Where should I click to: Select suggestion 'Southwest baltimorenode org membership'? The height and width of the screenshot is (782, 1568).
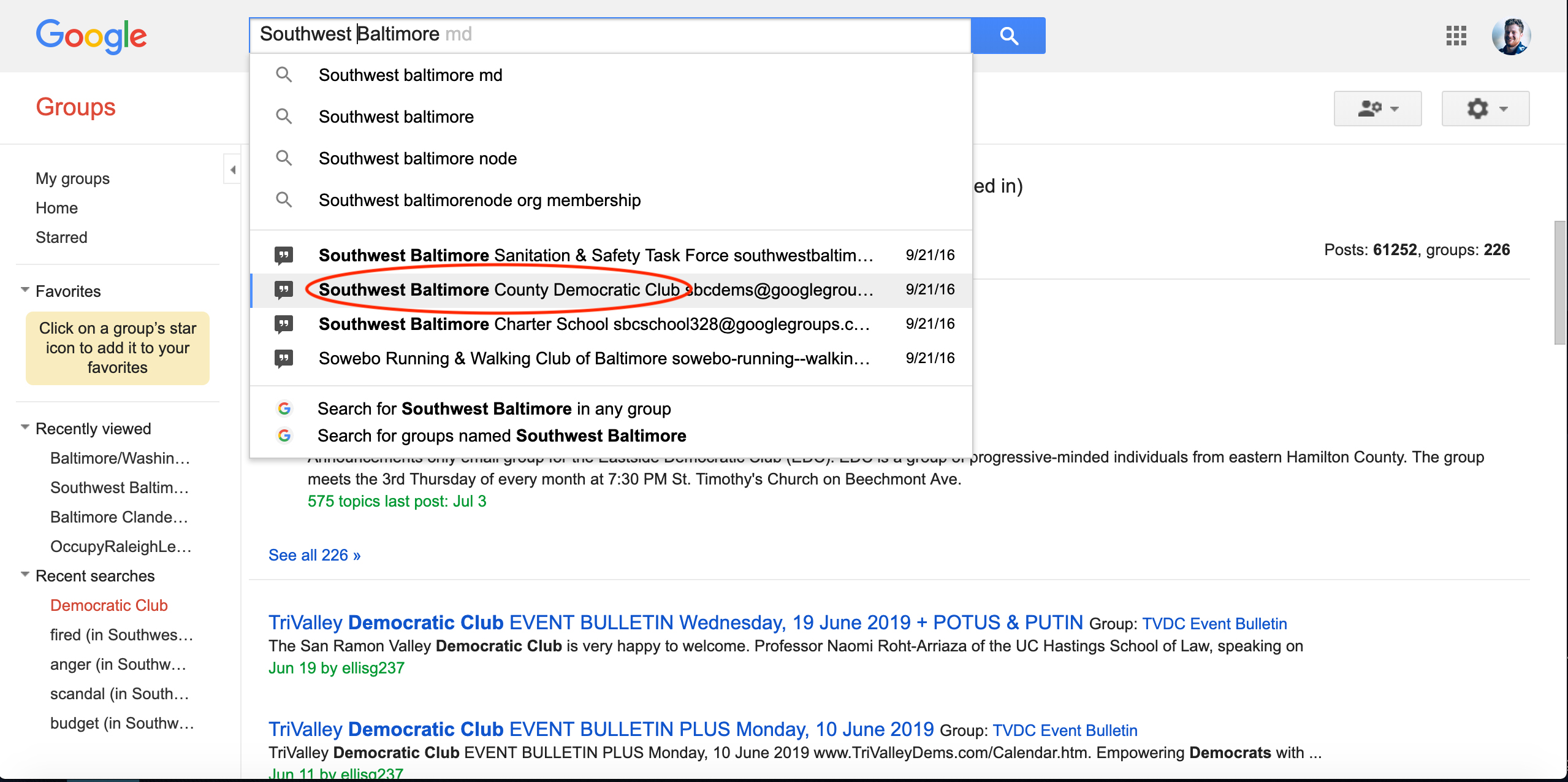tap(611, 200)
